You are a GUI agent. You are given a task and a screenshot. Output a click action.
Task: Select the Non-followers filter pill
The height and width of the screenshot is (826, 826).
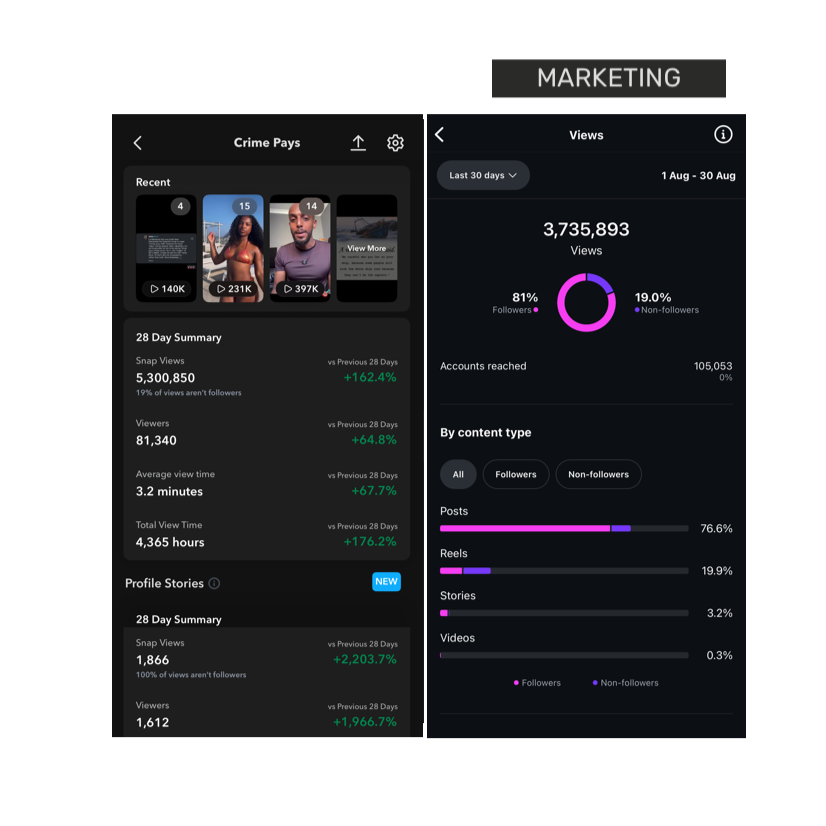598,474
